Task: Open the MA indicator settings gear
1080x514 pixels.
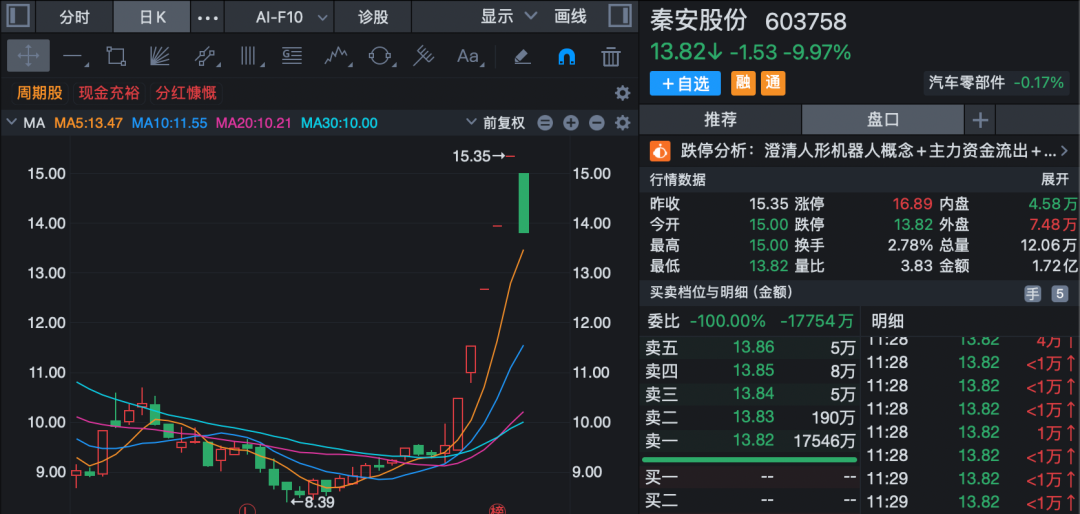Action: (623, 123)
